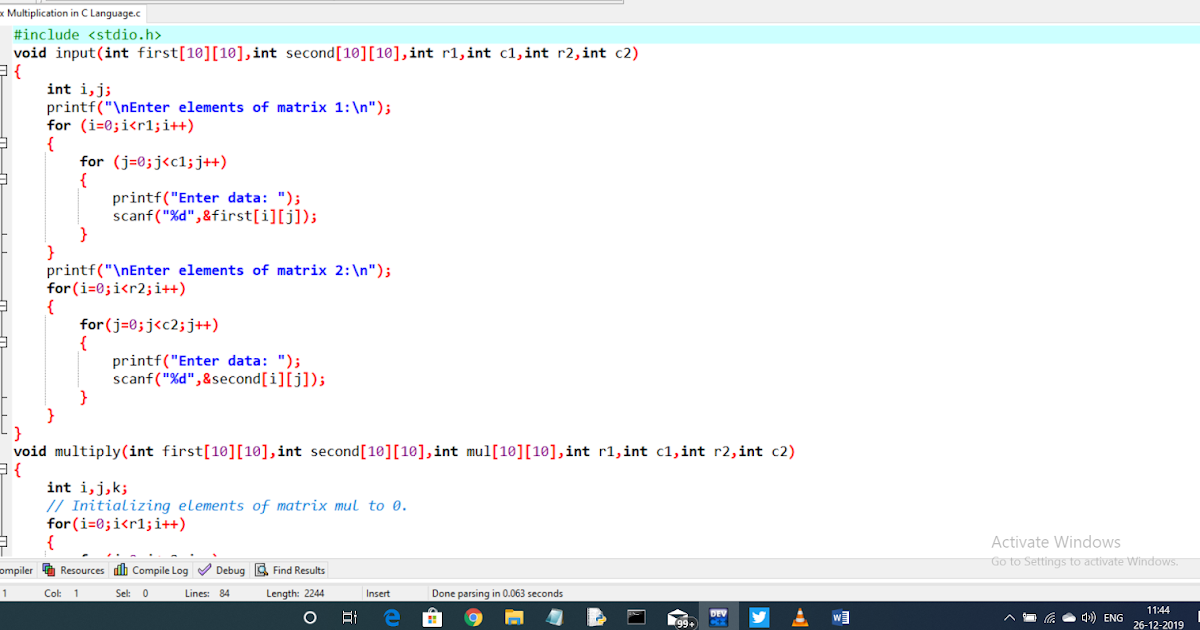Click the Resources panel icon
The height and width of the screenshot is (630, 1200).
pyautogui.click(x=48, y=570)
